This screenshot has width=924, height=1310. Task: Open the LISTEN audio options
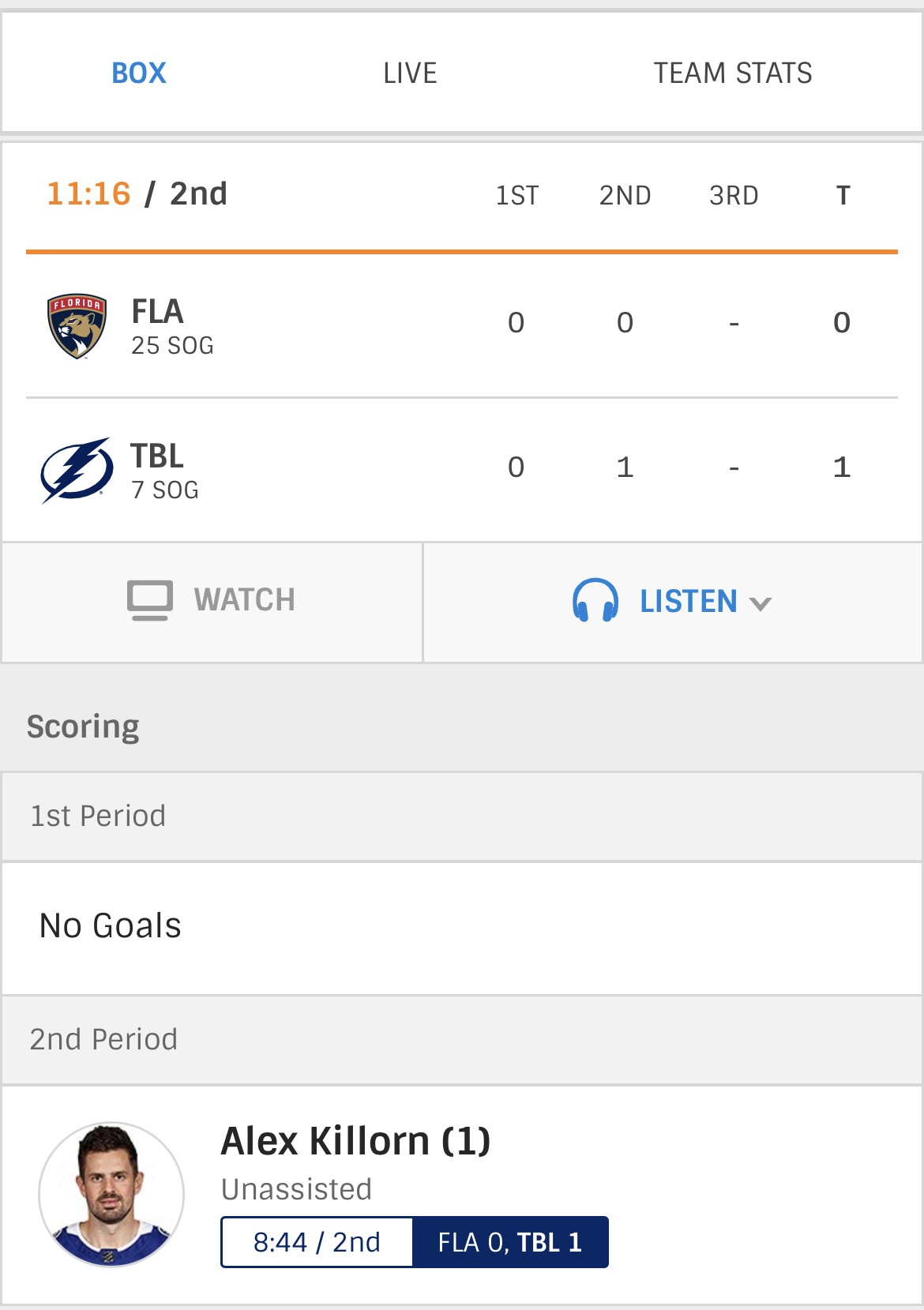click(x=673, y=602)
